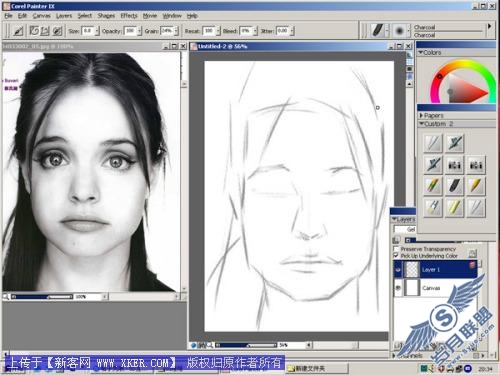
Task: Collapse the Layers palette
Action: (x=394, y=219)
